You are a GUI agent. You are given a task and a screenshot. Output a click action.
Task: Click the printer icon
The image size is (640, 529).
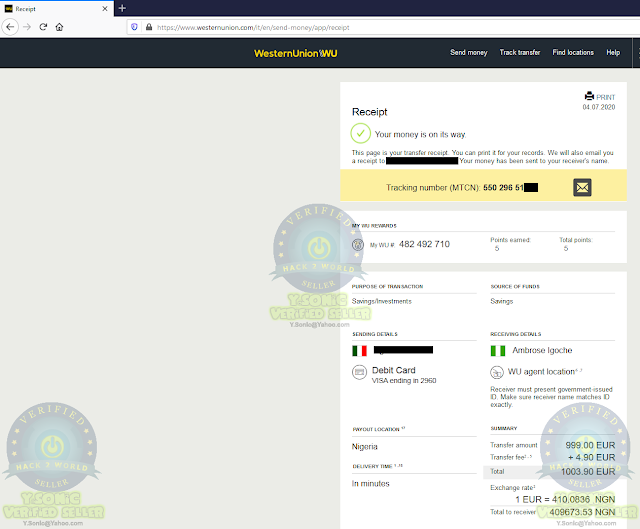(x=589, y=96)
